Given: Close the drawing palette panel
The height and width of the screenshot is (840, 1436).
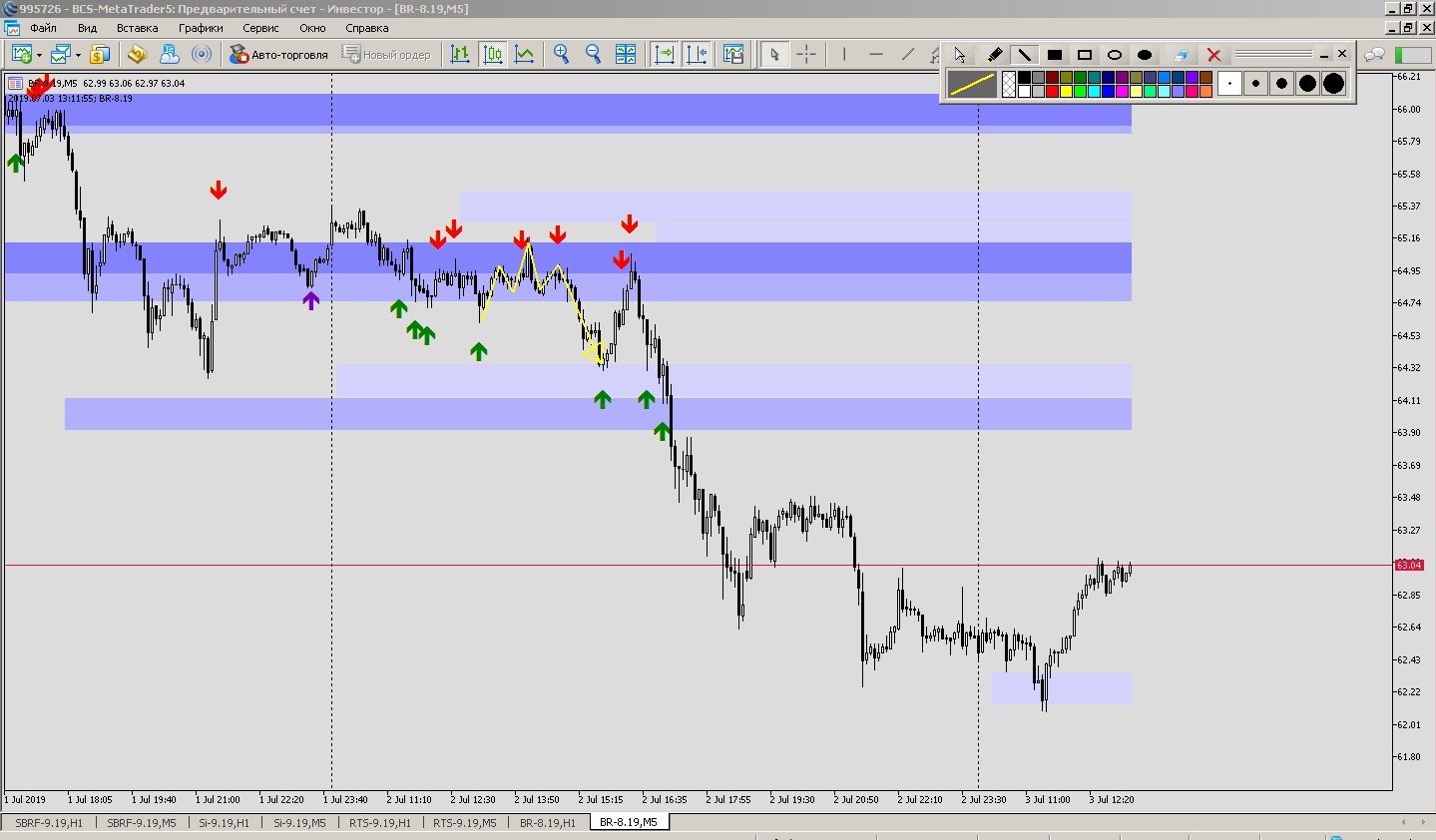Looking at the screenshot, I should (1342, 54).
